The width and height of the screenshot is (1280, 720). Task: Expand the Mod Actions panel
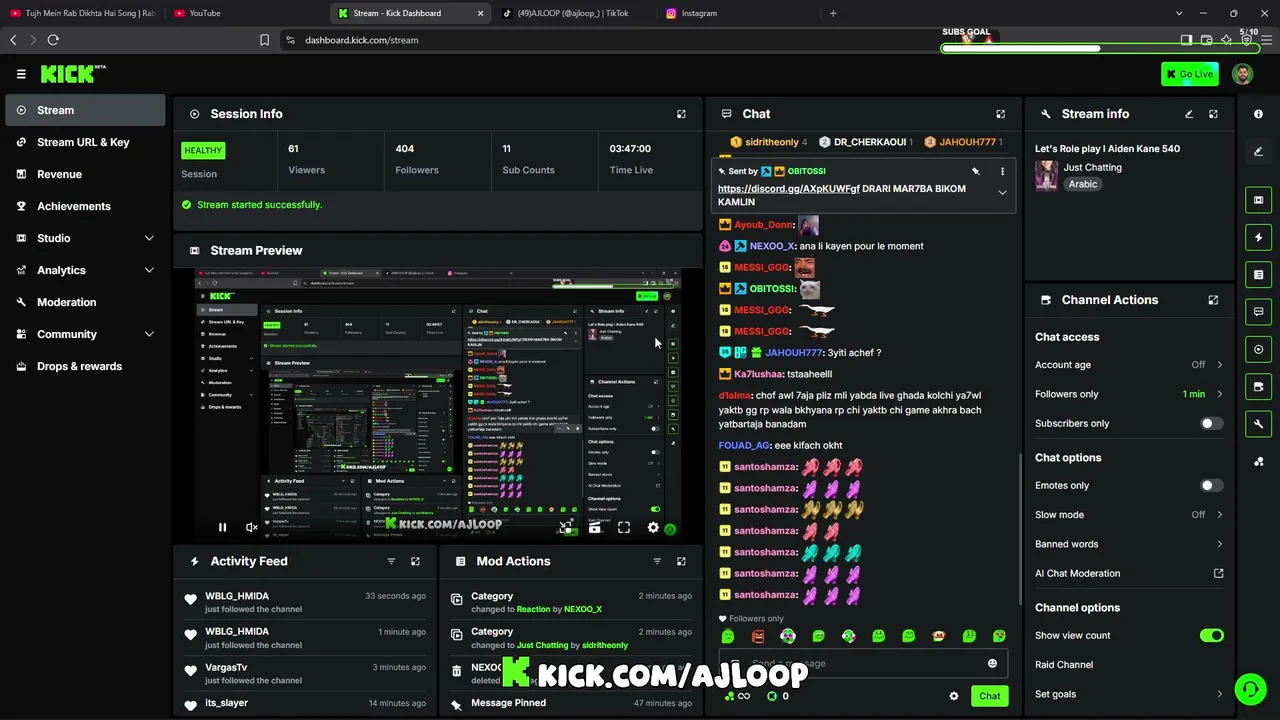[681, 562]
